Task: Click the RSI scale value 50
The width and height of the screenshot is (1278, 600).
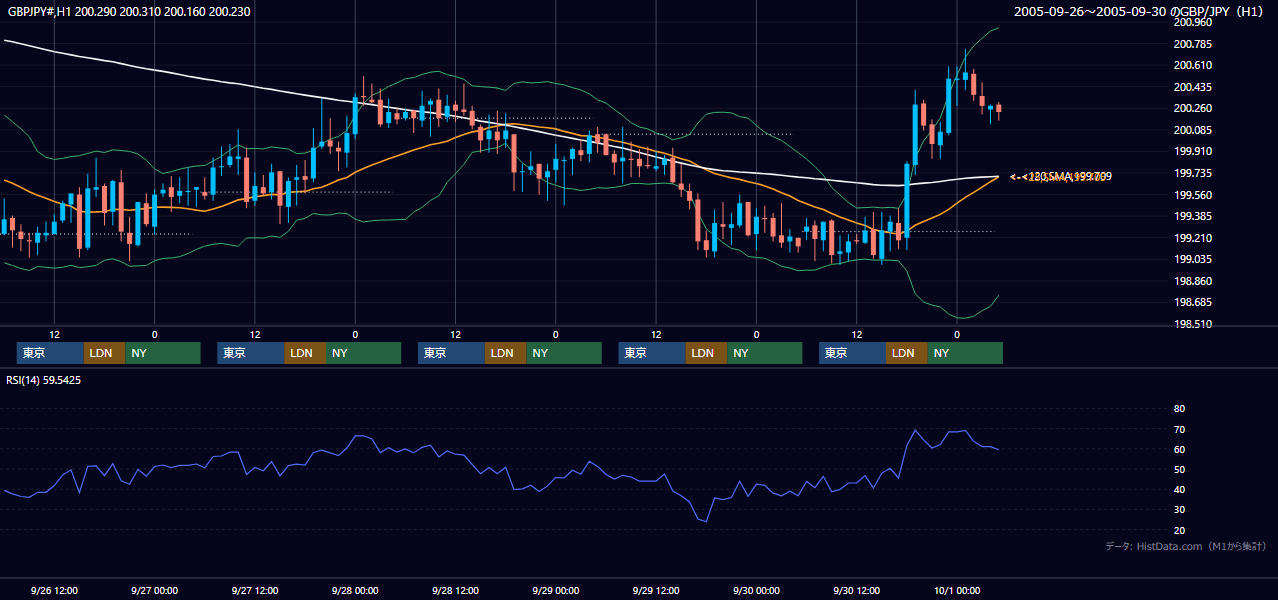Action: 1179,469
